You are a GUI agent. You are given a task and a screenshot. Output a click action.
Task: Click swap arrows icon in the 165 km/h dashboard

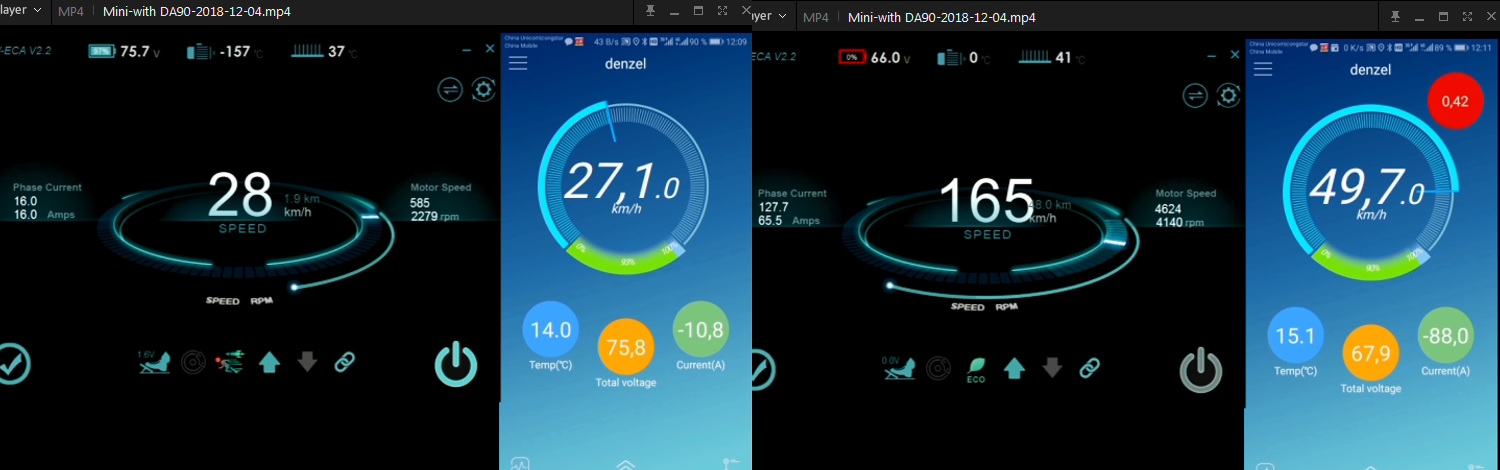pos(1195,95)
